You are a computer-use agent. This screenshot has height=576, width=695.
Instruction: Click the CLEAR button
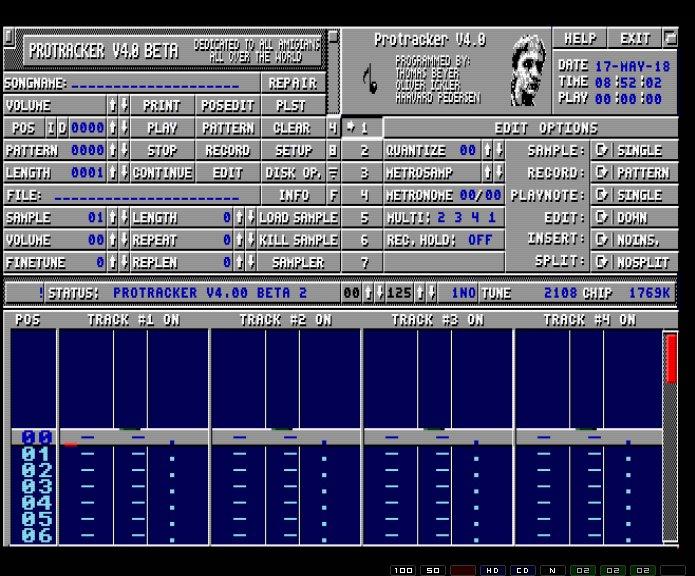coord(293,128)
